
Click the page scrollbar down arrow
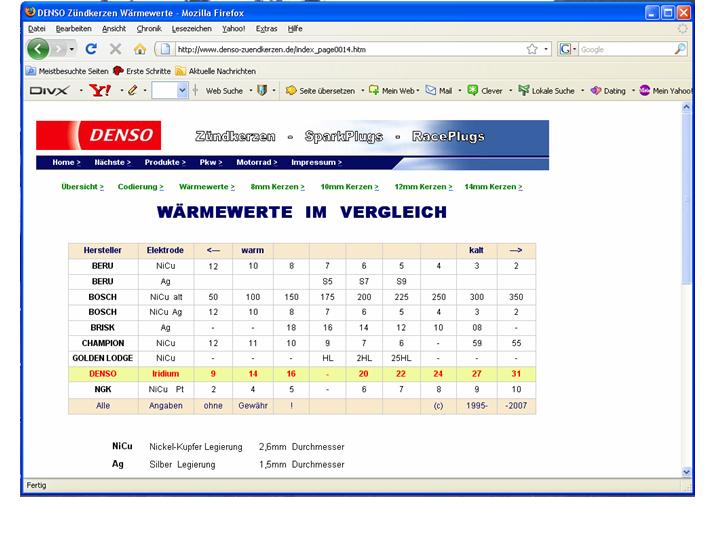(686, 472)
